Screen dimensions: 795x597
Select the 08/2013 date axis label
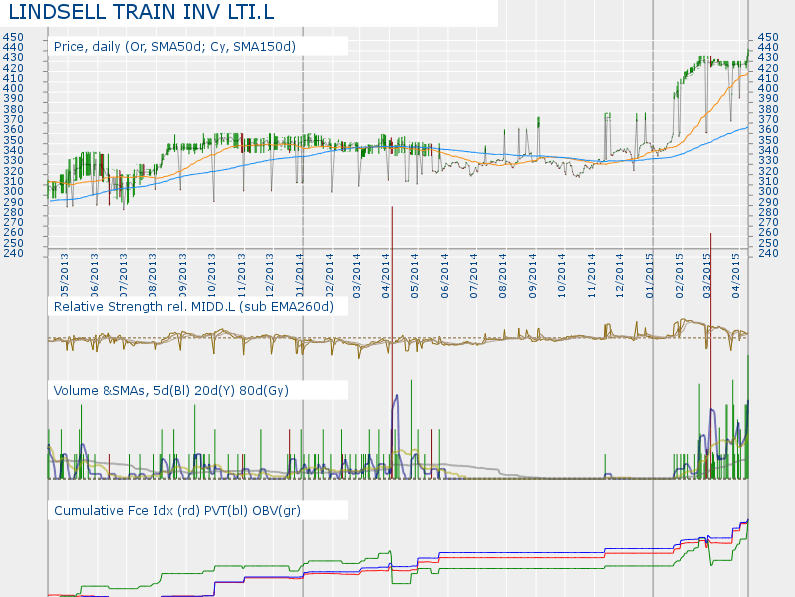(153, 275)
